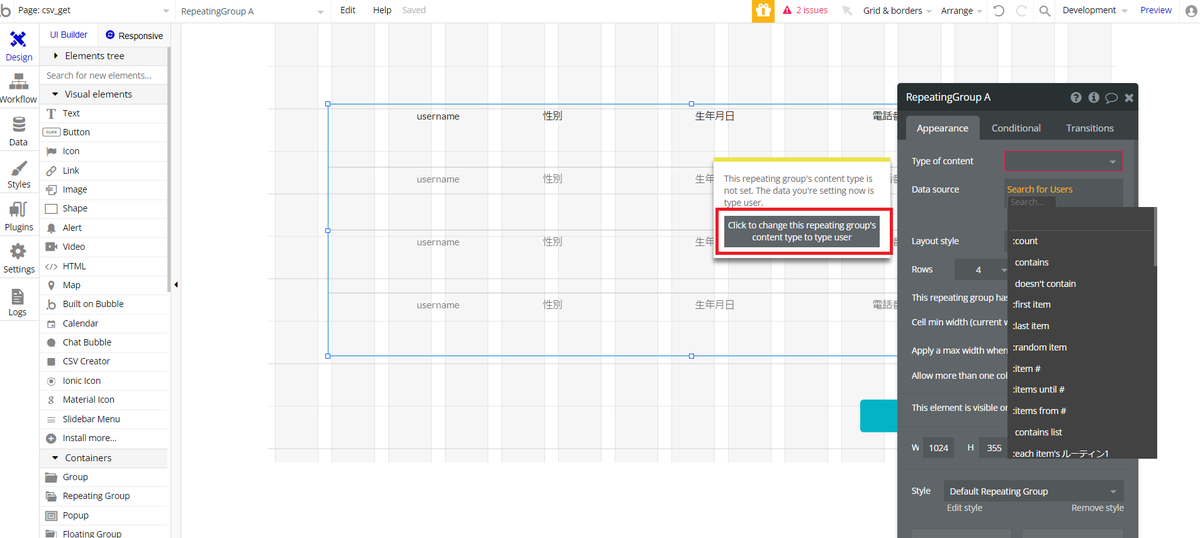The image size is (1200, 538).
Task: Open the Page csv_get dropdown
Action: tap(95, 10)
